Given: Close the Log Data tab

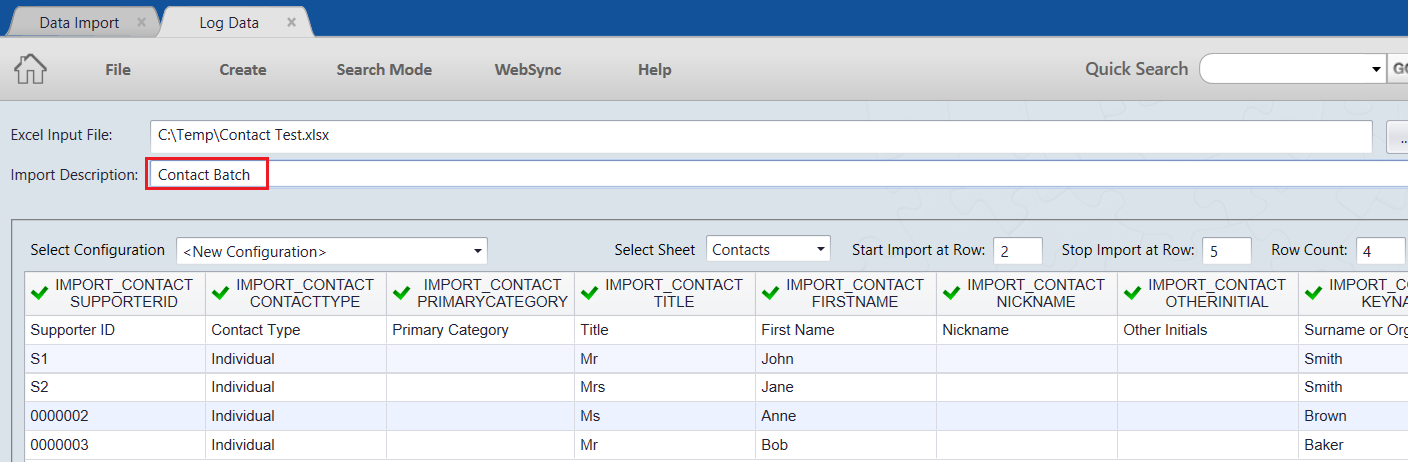Looking at the screenshot, I should (x=291, y=22).
